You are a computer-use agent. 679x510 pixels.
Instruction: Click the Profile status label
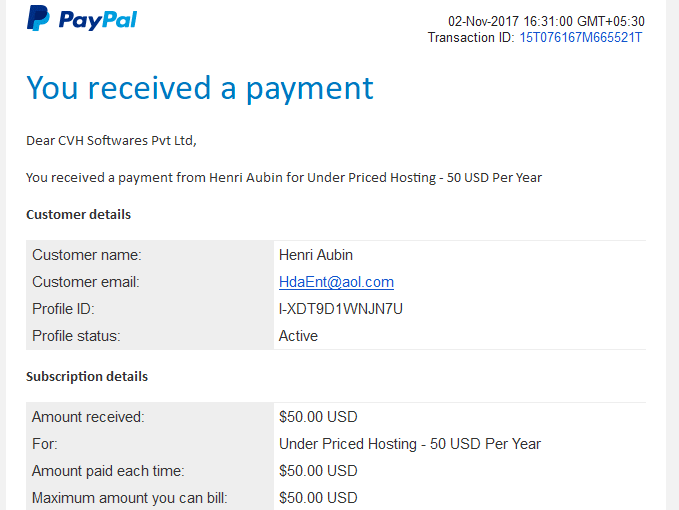coord(76,336)
